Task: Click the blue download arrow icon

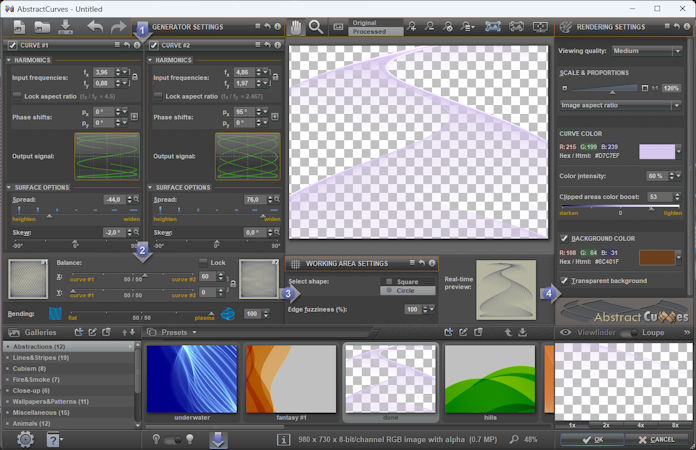Action: [218, 439]
